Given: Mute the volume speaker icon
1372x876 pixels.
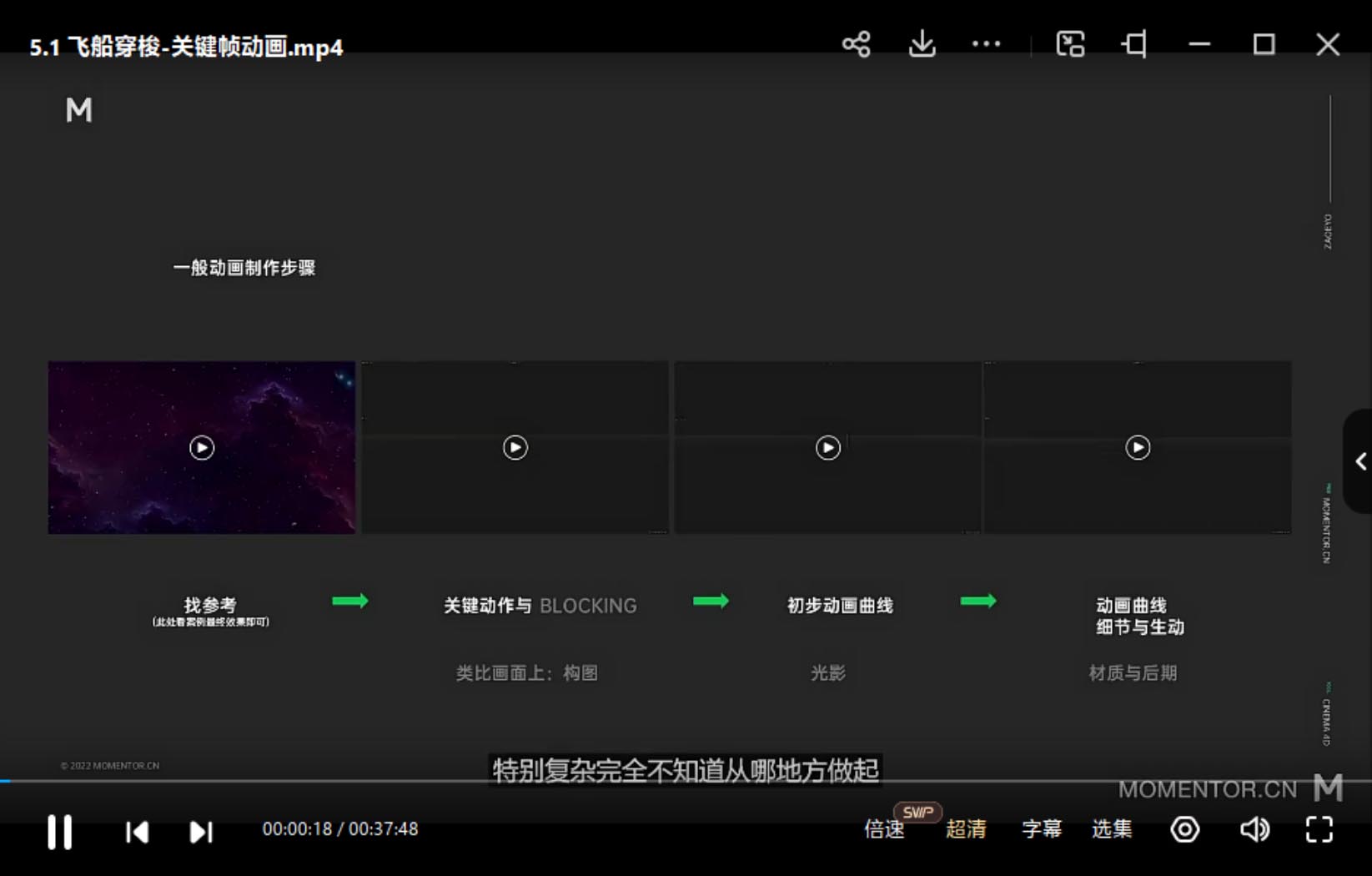Looking at the screenshot, I should 1254,829.
